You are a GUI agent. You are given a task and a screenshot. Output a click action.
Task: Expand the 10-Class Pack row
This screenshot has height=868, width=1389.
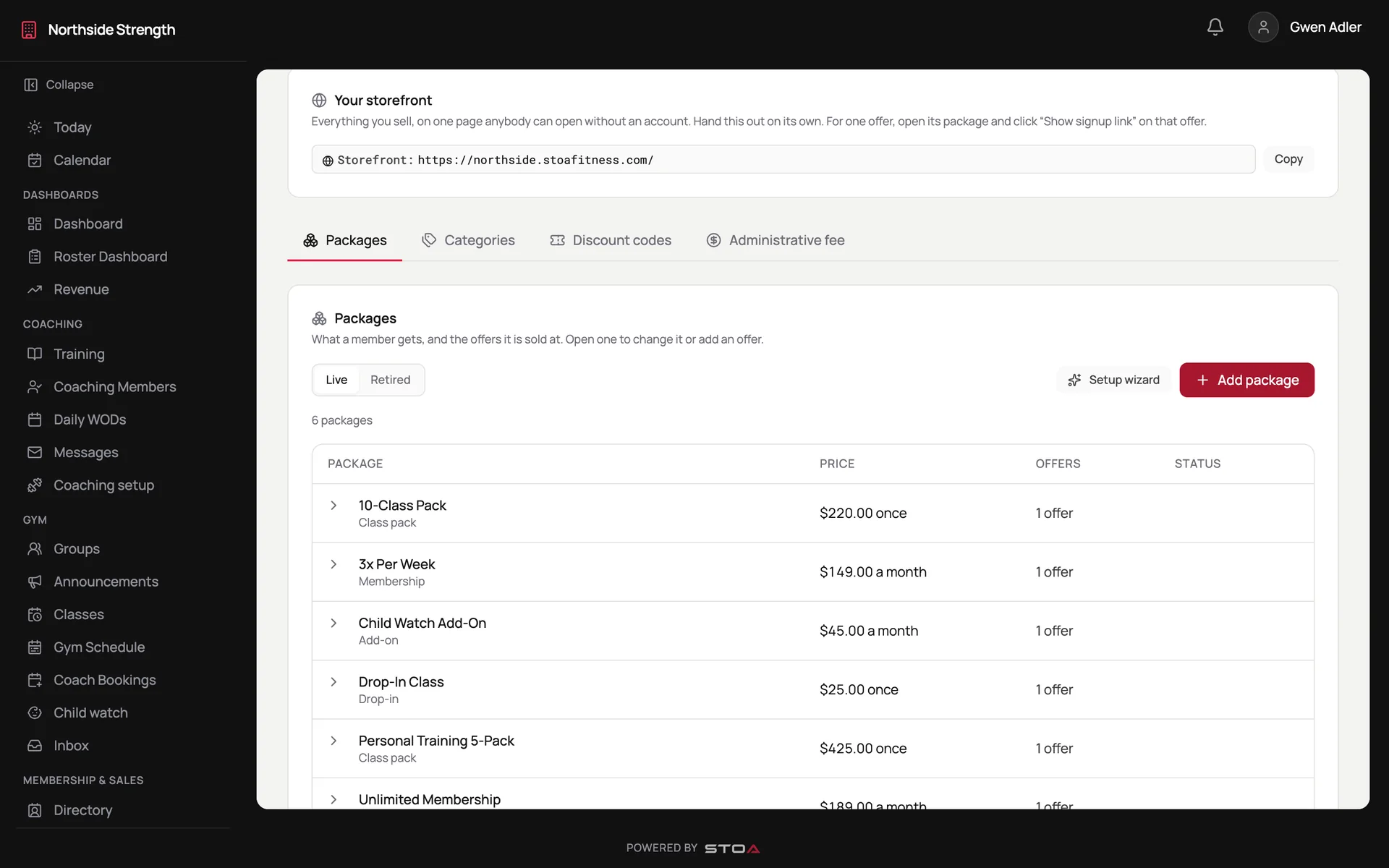click(x=334, y=506)
